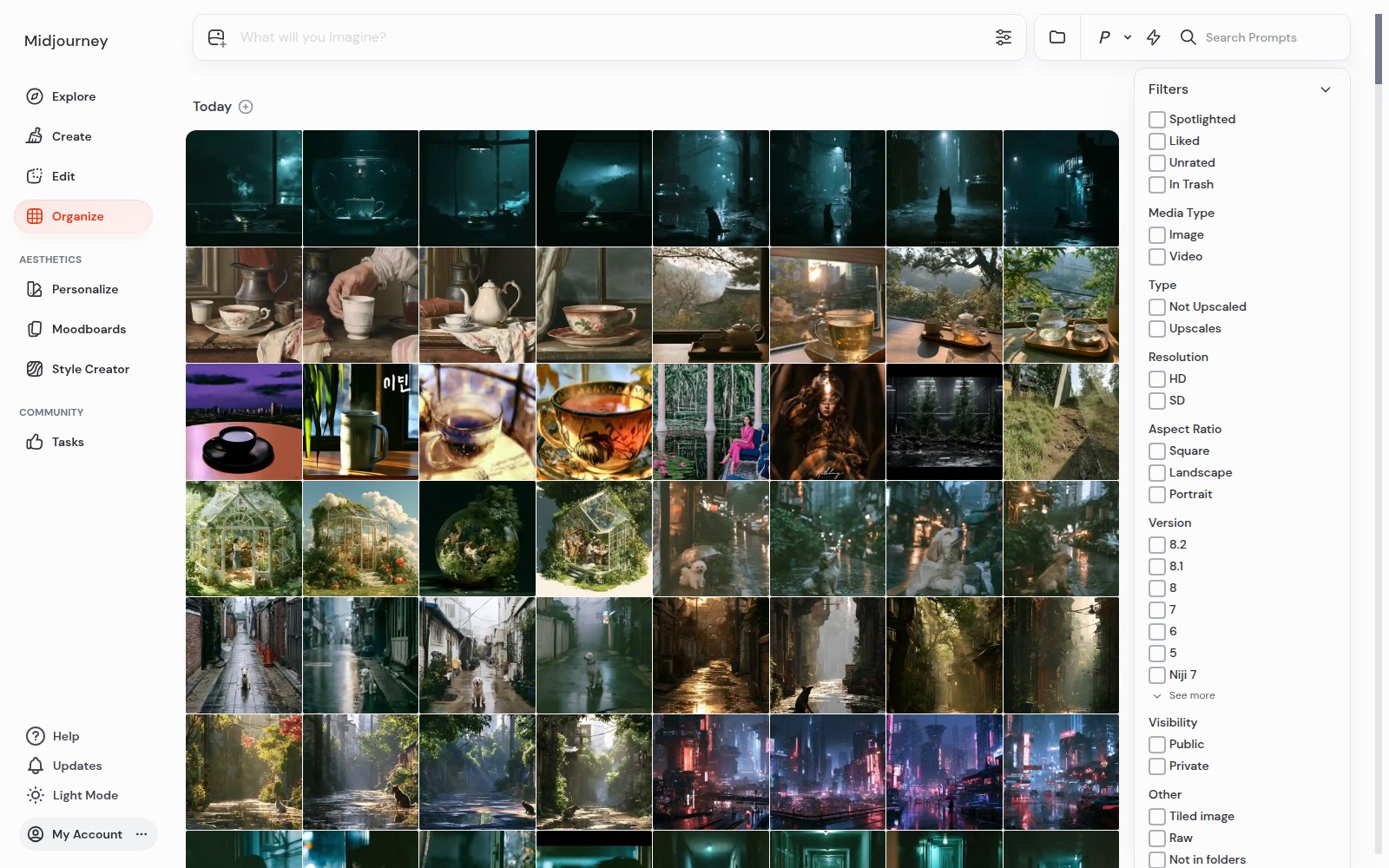The image size is (1389, 868).
Task: Check the Liked filter
Action: click(x=1157, y=141)
